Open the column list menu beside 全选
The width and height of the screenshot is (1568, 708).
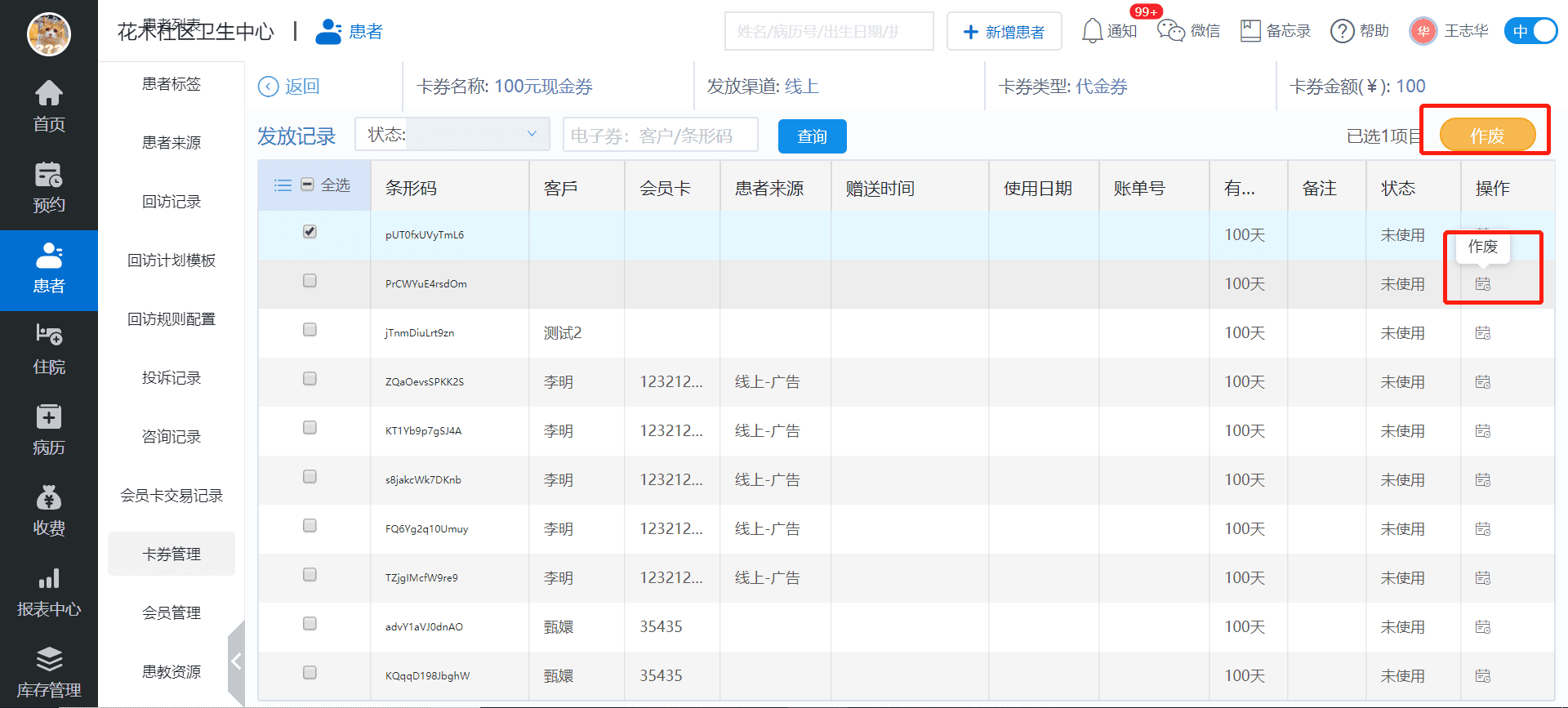[x=283, y=185]
